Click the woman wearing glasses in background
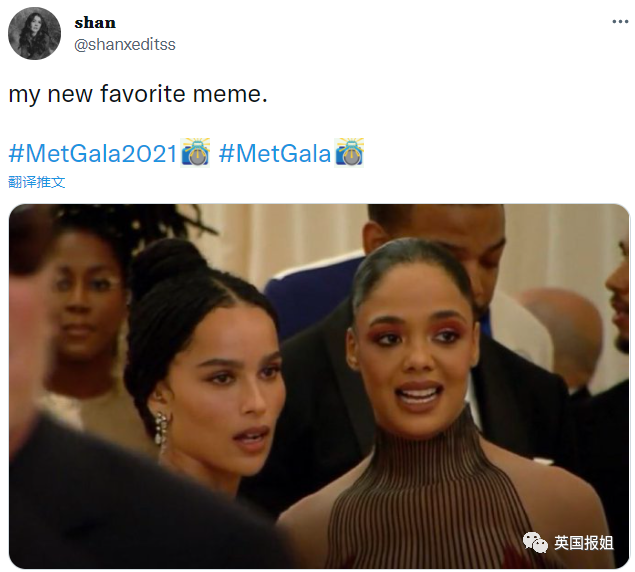635x572 pixels. [87, 308]
